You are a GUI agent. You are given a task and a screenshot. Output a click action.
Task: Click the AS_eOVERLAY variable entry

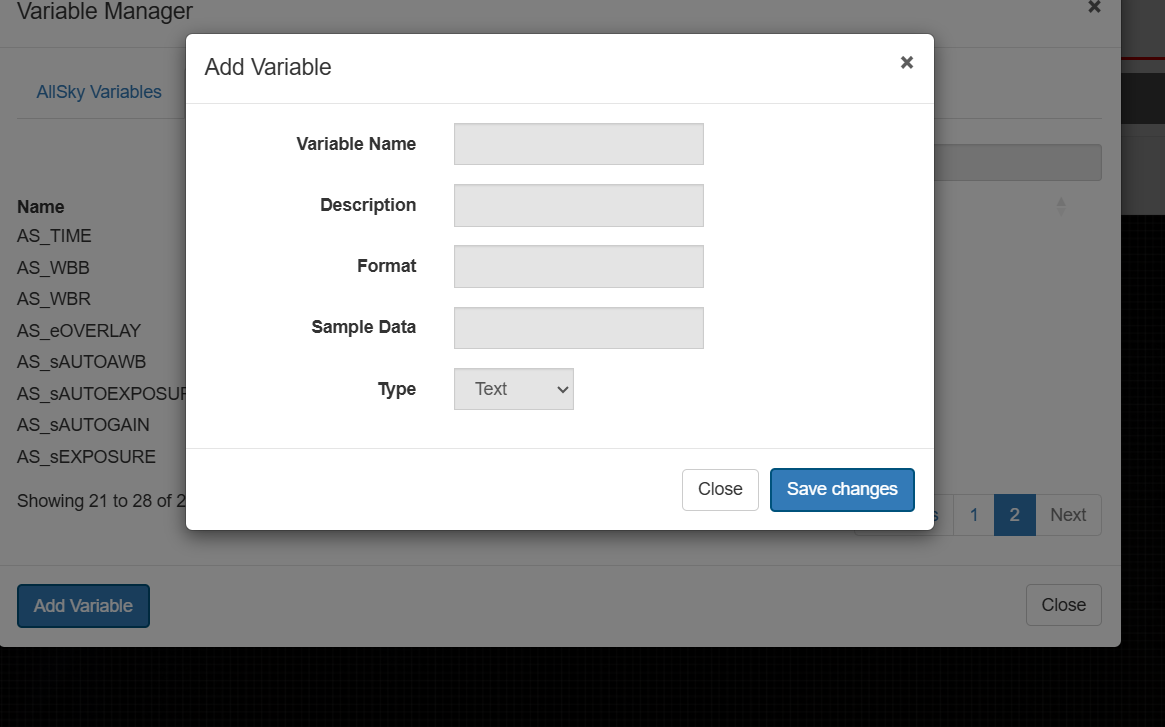(x=79, y=330)
